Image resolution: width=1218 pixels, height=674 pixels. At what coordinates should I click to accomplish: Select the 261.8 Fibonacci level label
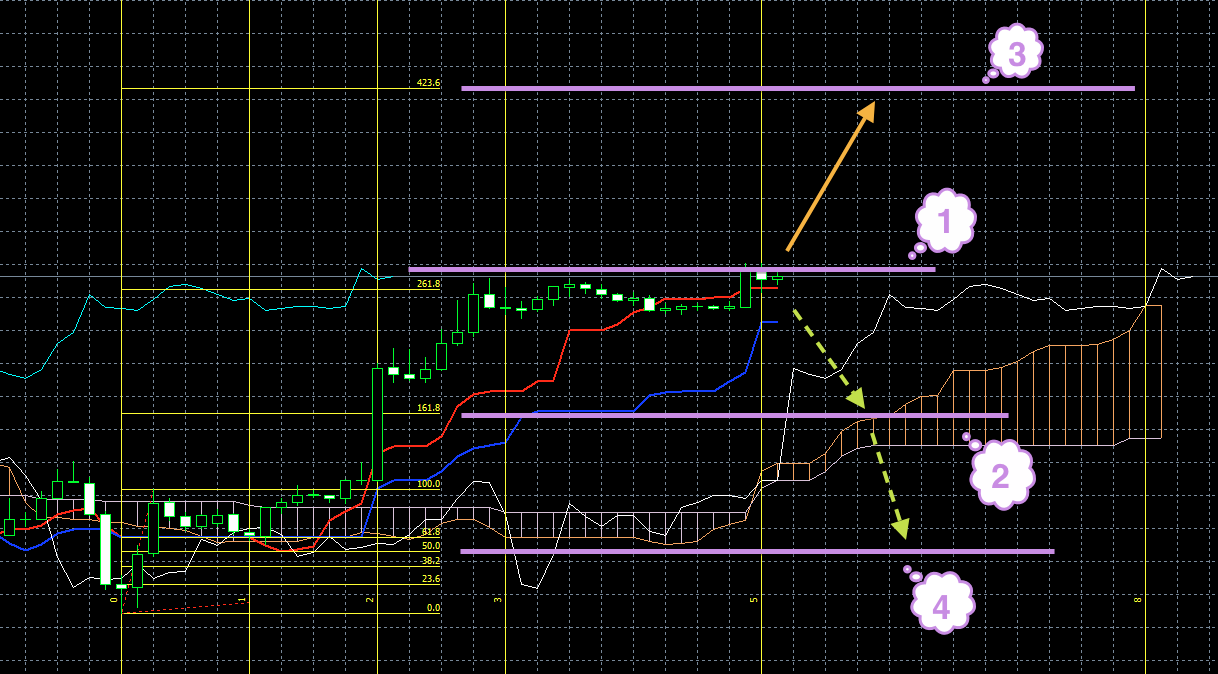point(428,284)
